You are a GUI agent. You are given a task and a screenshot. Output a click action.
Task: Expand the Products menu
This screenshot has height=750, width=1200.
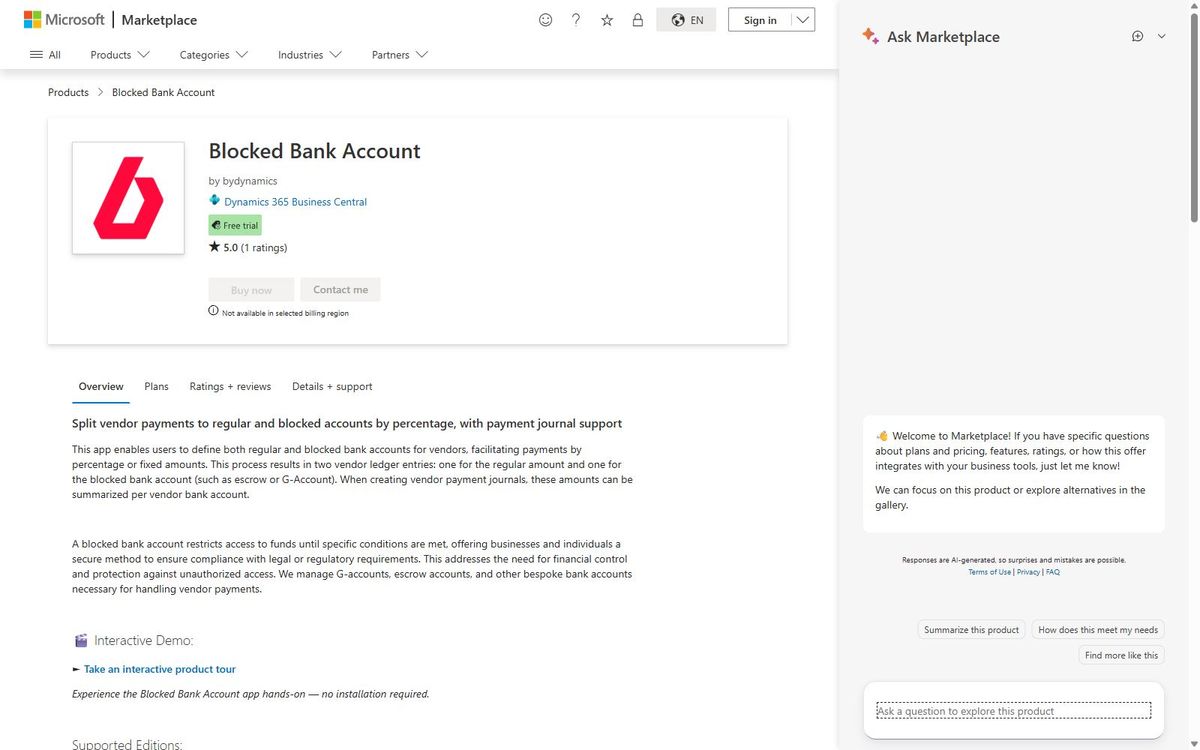point(120,55)
